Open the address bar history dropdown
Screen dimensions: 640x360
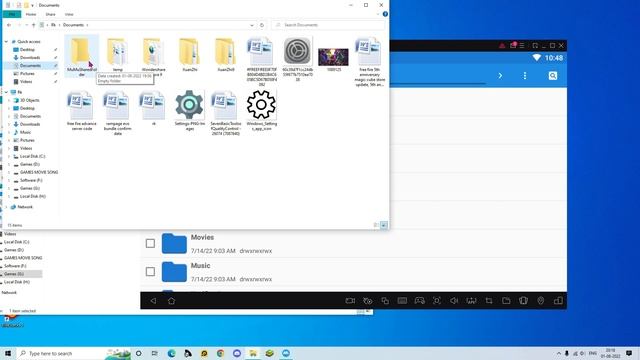click(251, 25)
